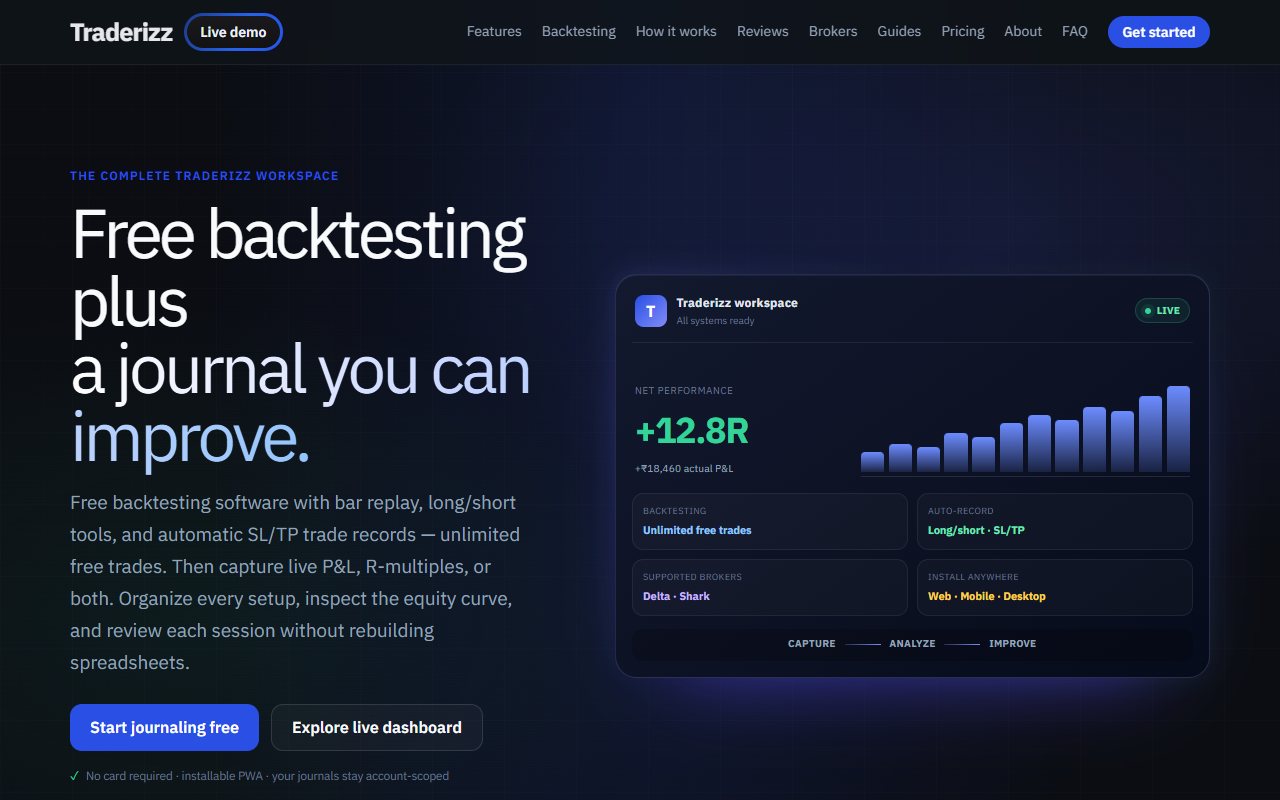
Task: Open Guides nav link
Action: (x=899, y=32)
